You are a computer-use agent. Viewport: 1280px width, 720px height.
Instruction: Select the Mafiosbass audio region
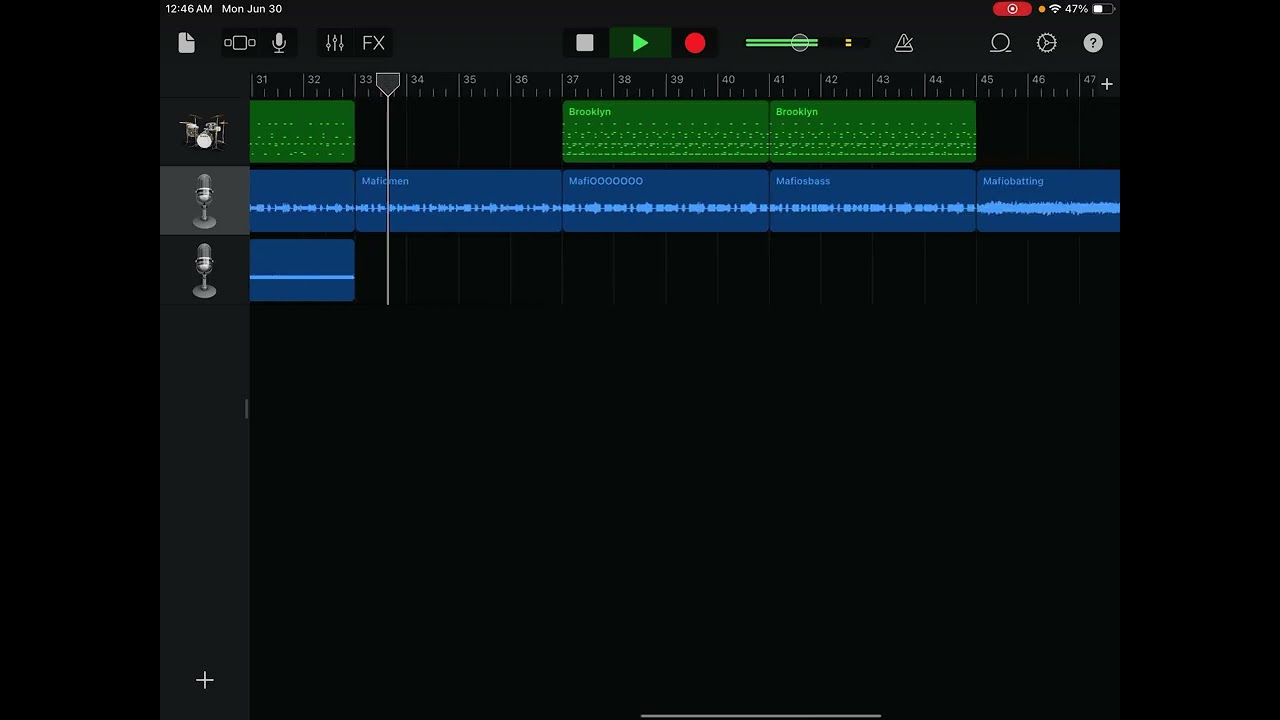click(x=873, y=201)
